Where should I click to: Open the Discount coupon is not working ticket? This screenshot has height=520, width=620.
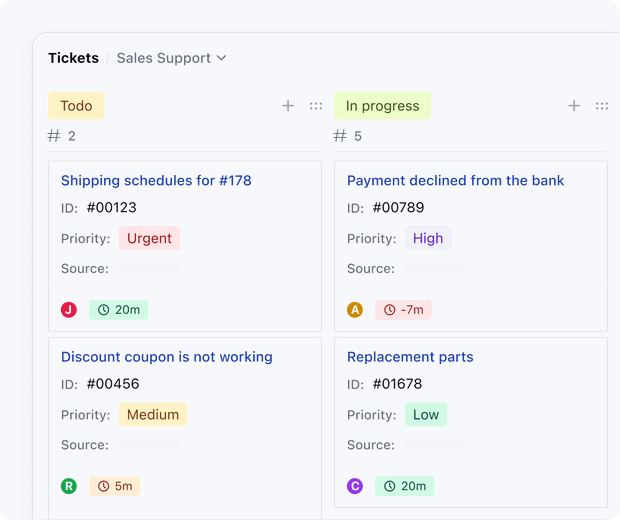[166, 357]
